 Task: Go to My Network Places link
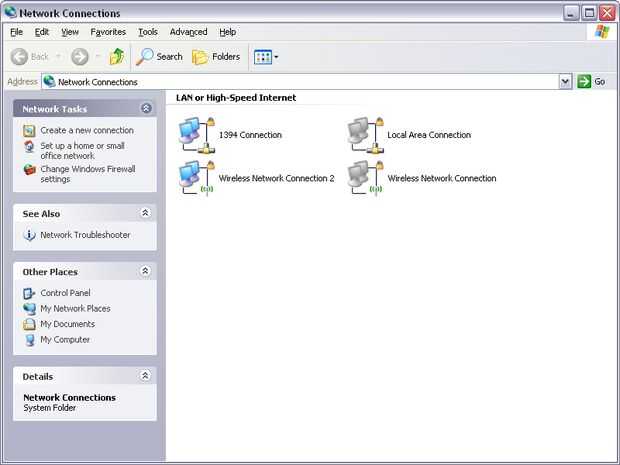75,308
